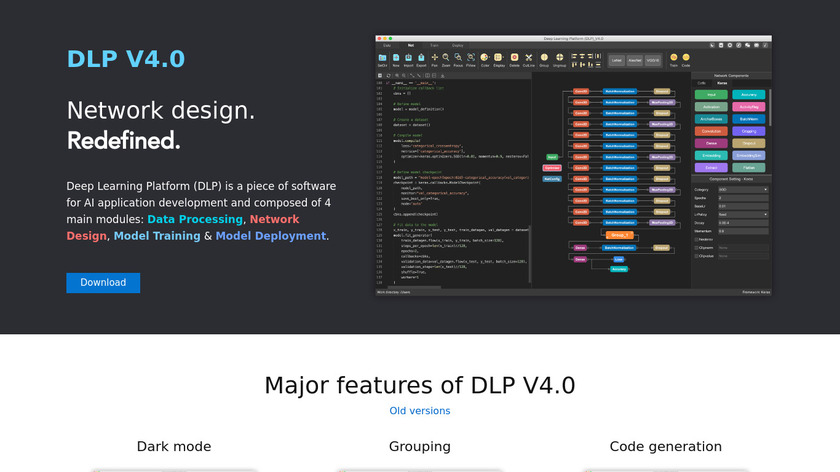Image resolution: width=840 pixels, height=472 pixels.
Task: Select the CutLine scissors tool
Action: [x=529, y=57]
